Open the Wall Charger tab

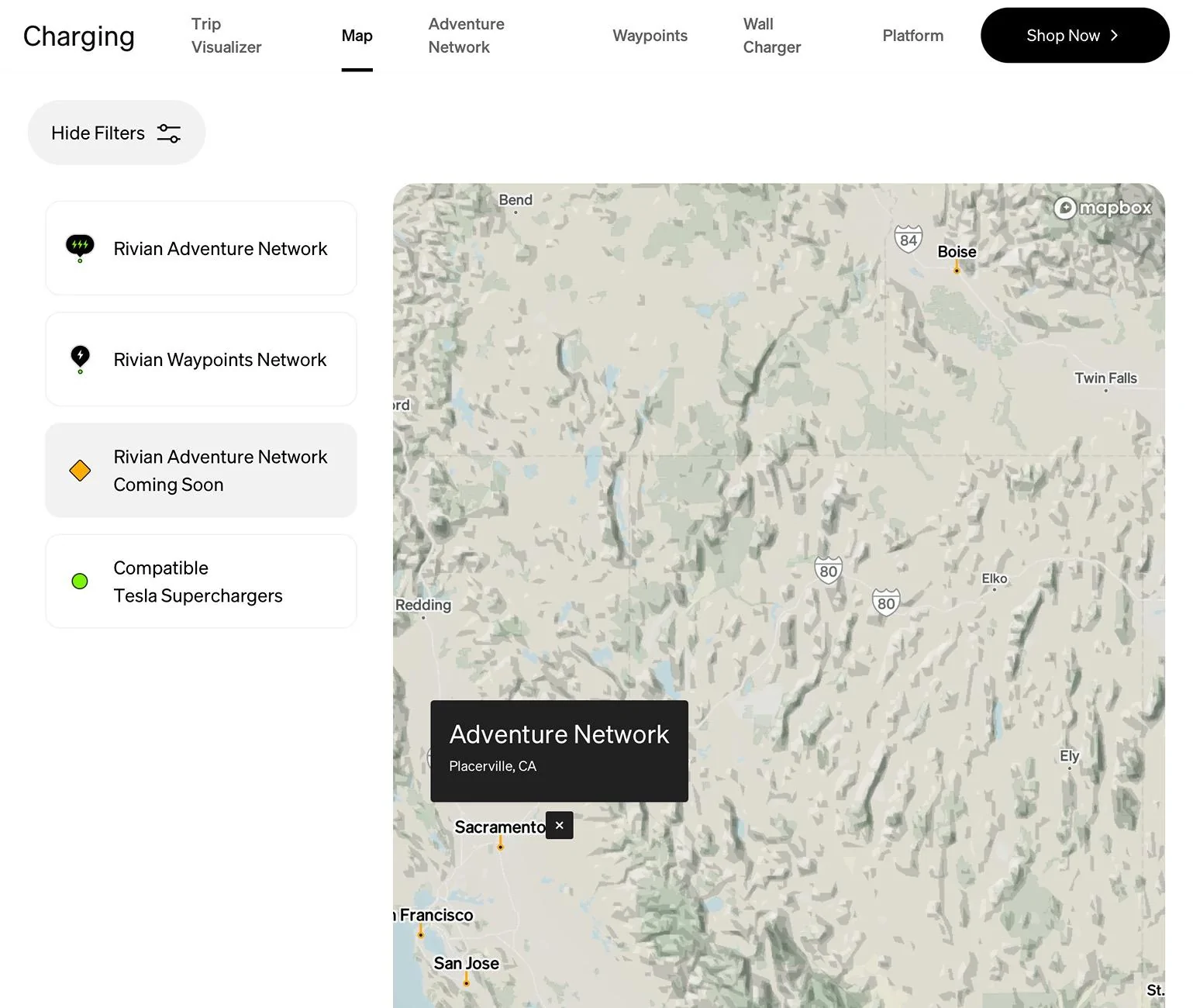pos(772,36)
